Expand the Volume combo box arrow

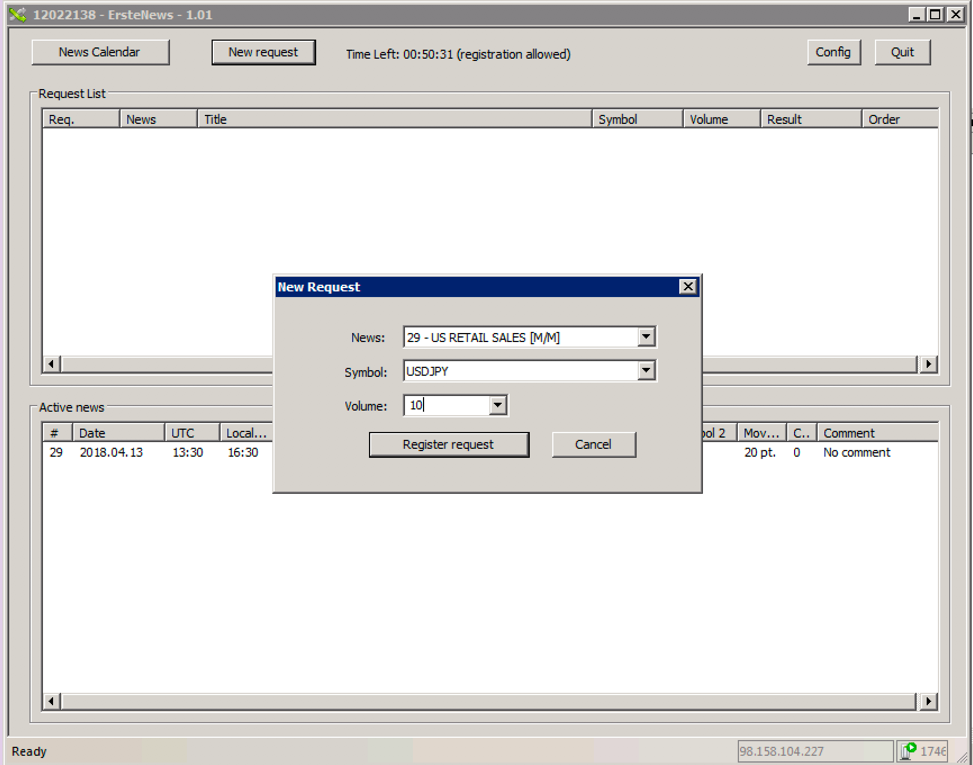point(498,405)
